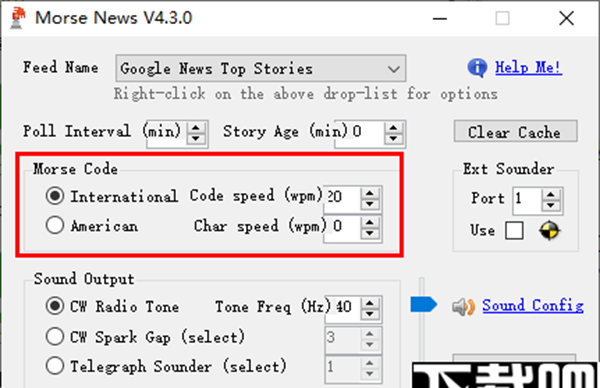Decrease the Char speed wpm value

(x=370, y=233)
